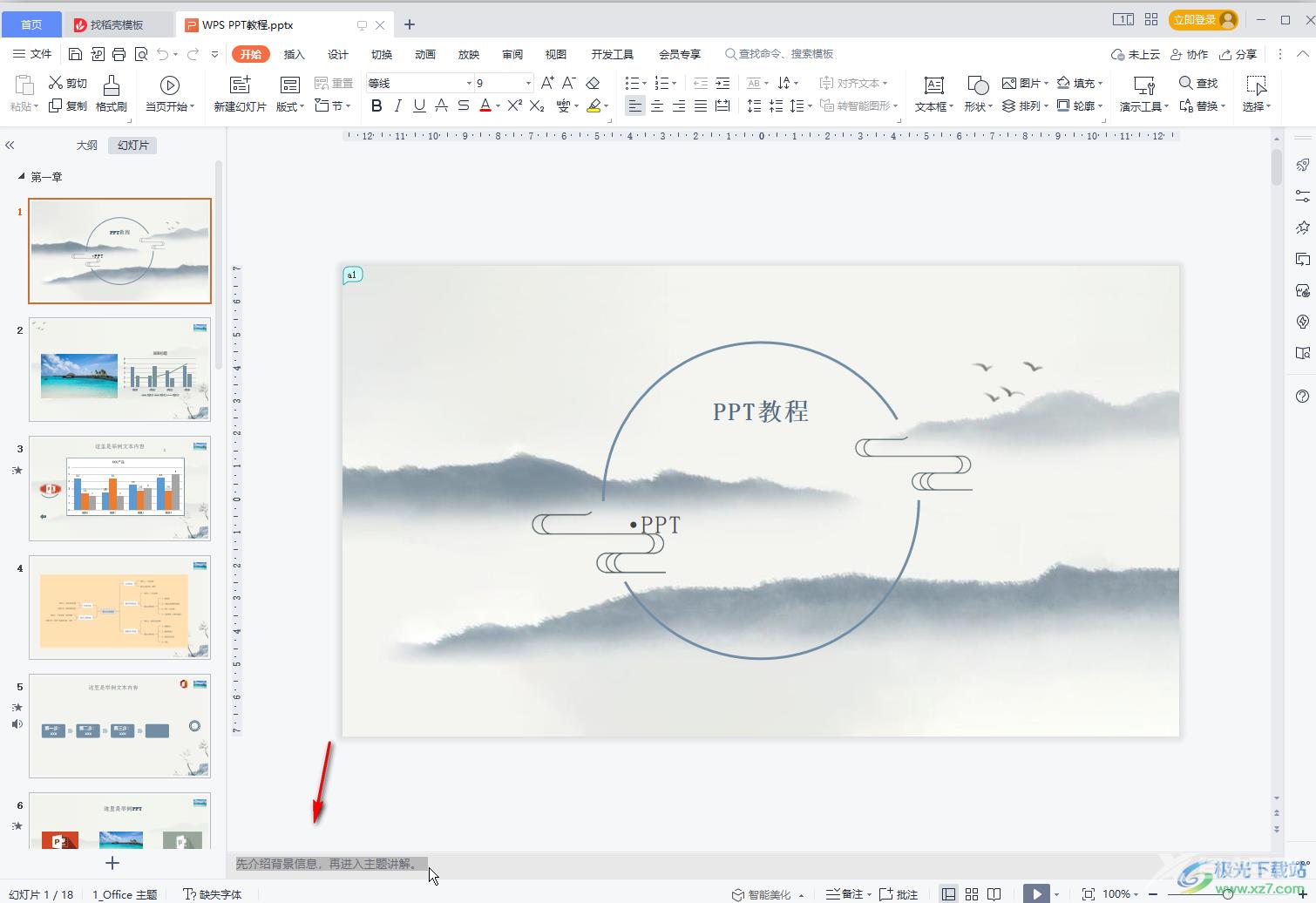Open the 动画 ribbon tab
The image size is (1316, 903).
[x=425, y=54]
